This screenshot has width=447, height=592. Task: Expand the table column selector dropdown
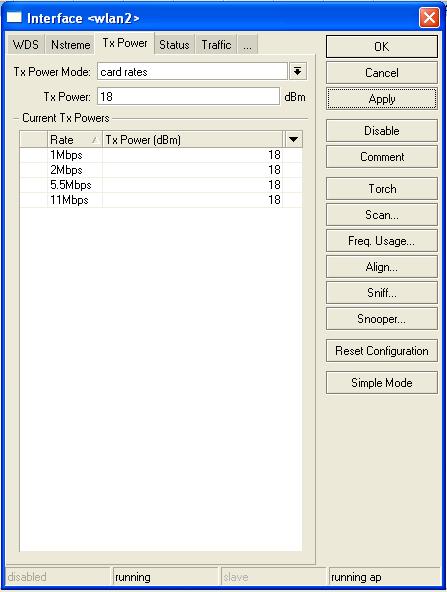pos(293,140)
